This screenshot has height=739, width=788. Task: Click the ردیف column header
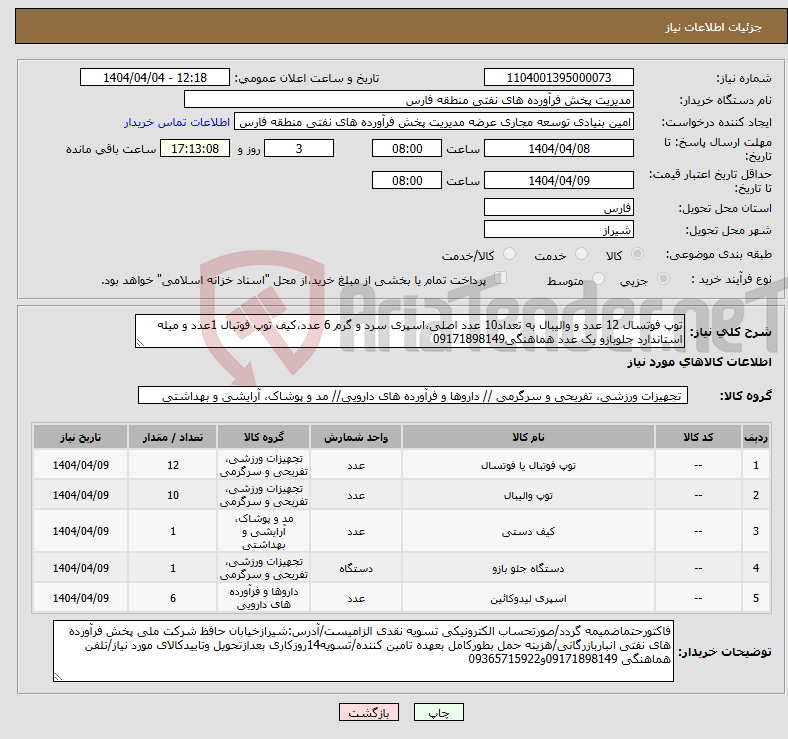click(755, 437)
